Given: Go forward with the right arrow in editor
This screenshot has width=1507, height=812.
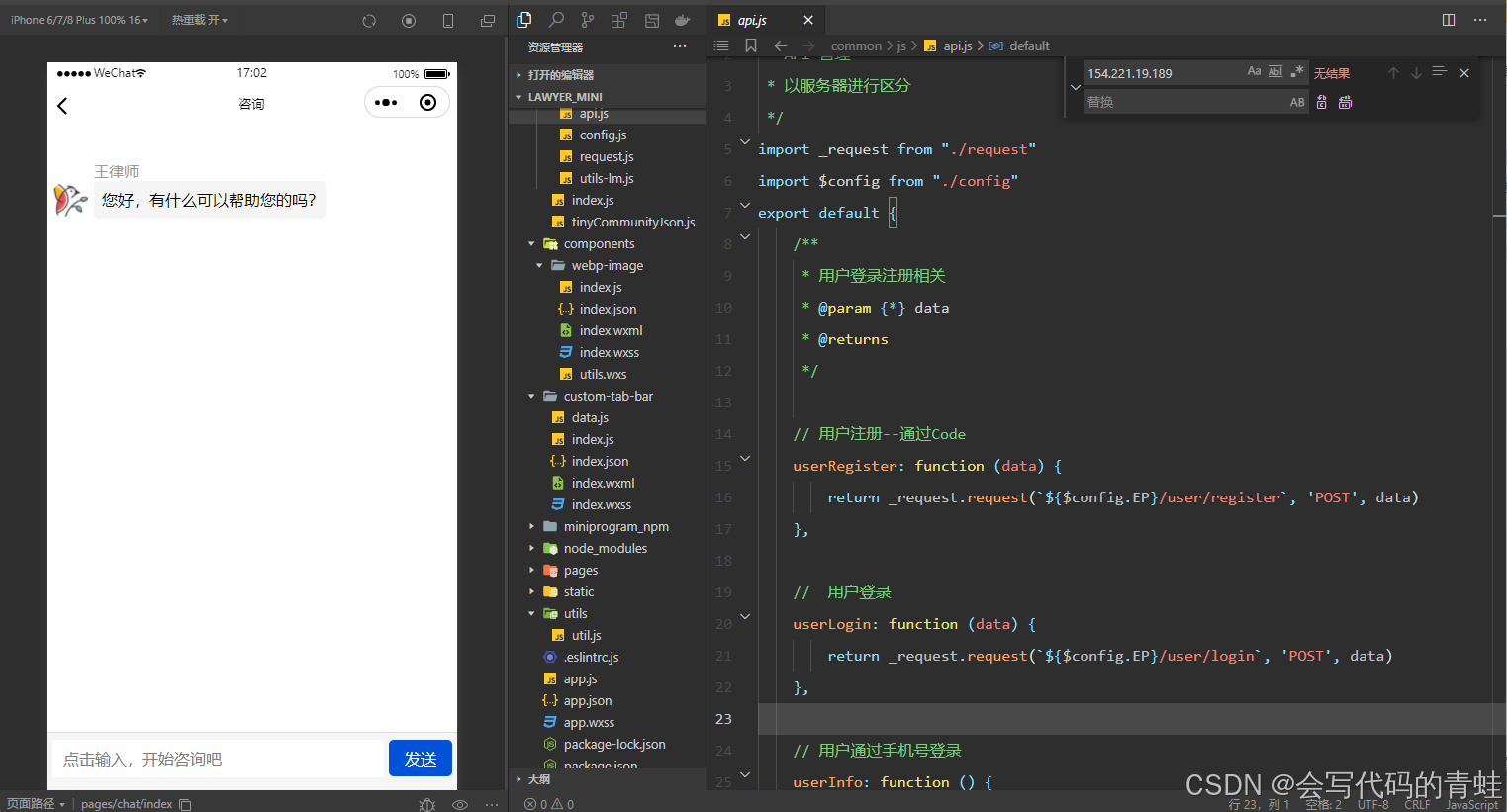Looking at the screenshot, I should click(x=808, y=45).
